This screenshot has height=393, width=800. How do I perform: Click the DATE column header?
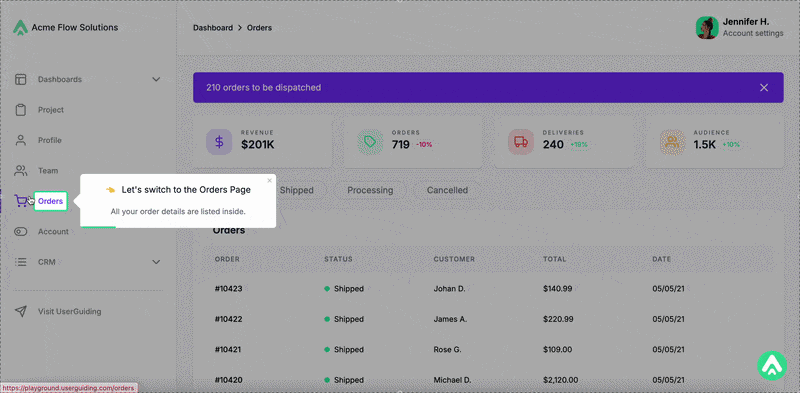[x=662, y=259]
